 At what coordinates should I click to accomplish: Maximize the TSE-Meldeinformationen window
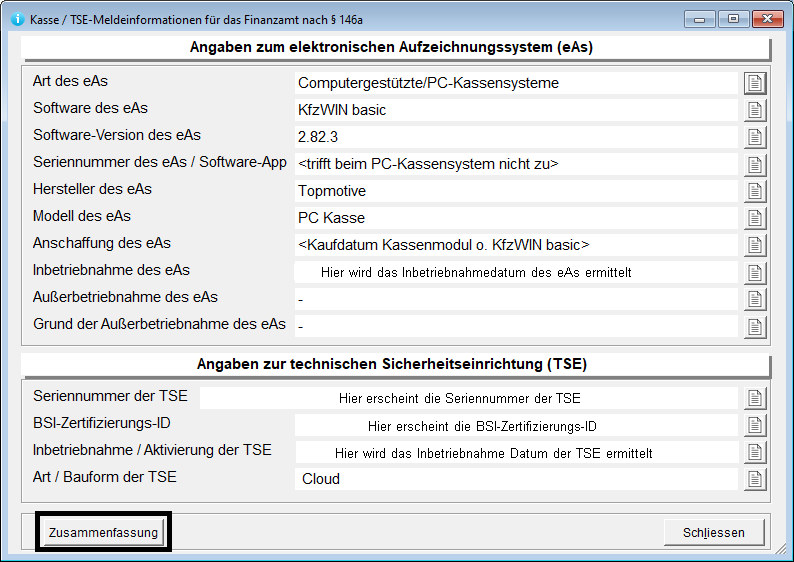[733, 19]
